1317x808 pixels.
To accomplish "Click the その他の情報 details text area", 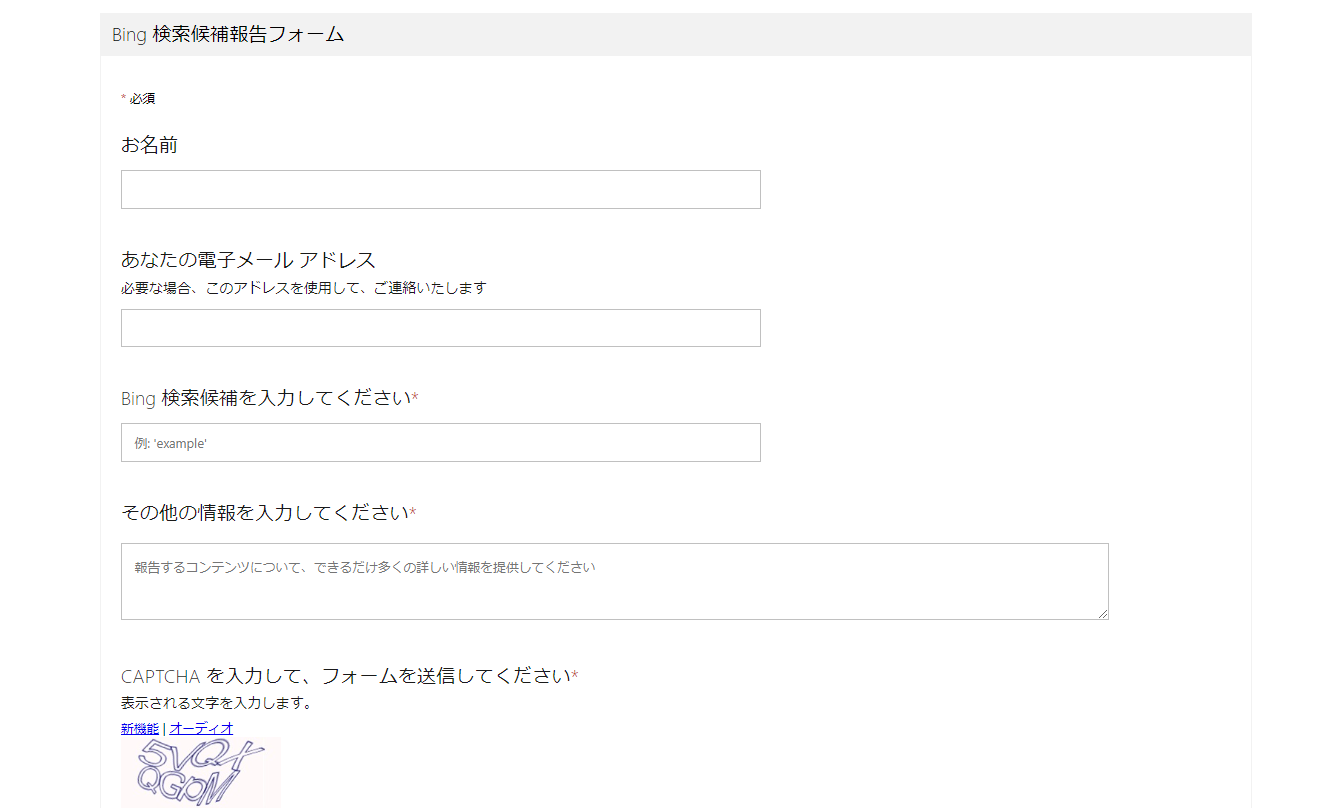I will pos(614,581).
